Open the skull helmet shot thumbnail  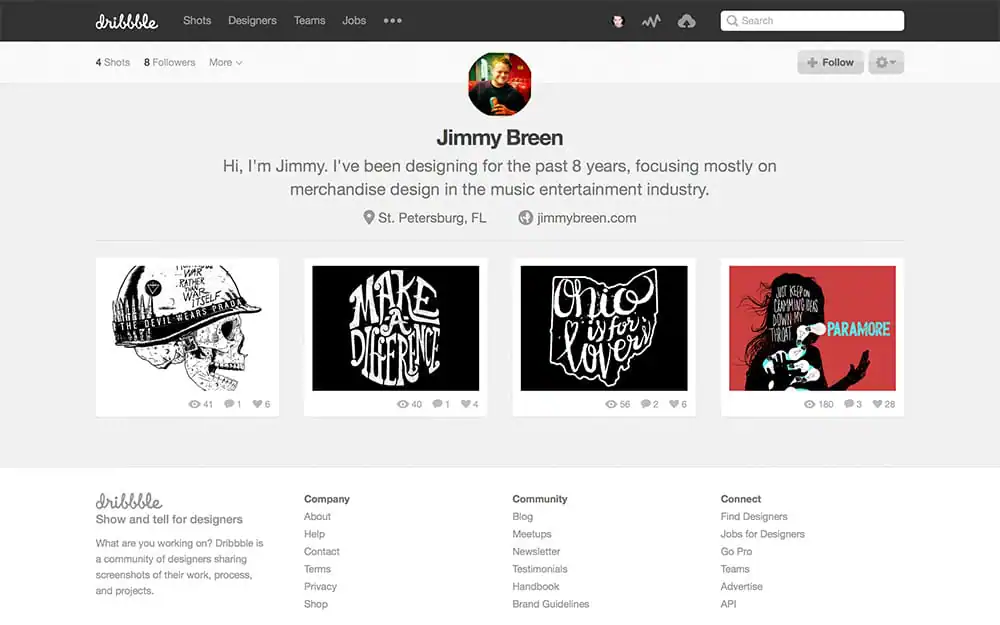click(188, 328)
